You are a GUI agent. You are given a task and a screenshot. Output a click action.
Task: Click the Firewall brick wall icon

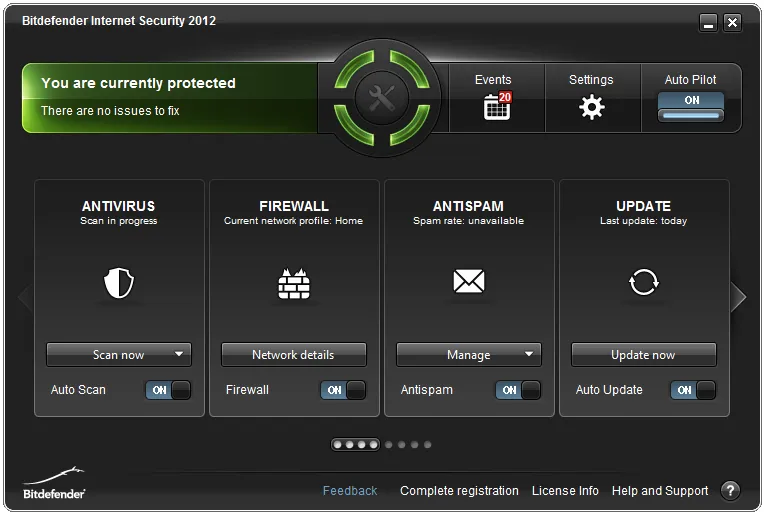tap(294, 283)
